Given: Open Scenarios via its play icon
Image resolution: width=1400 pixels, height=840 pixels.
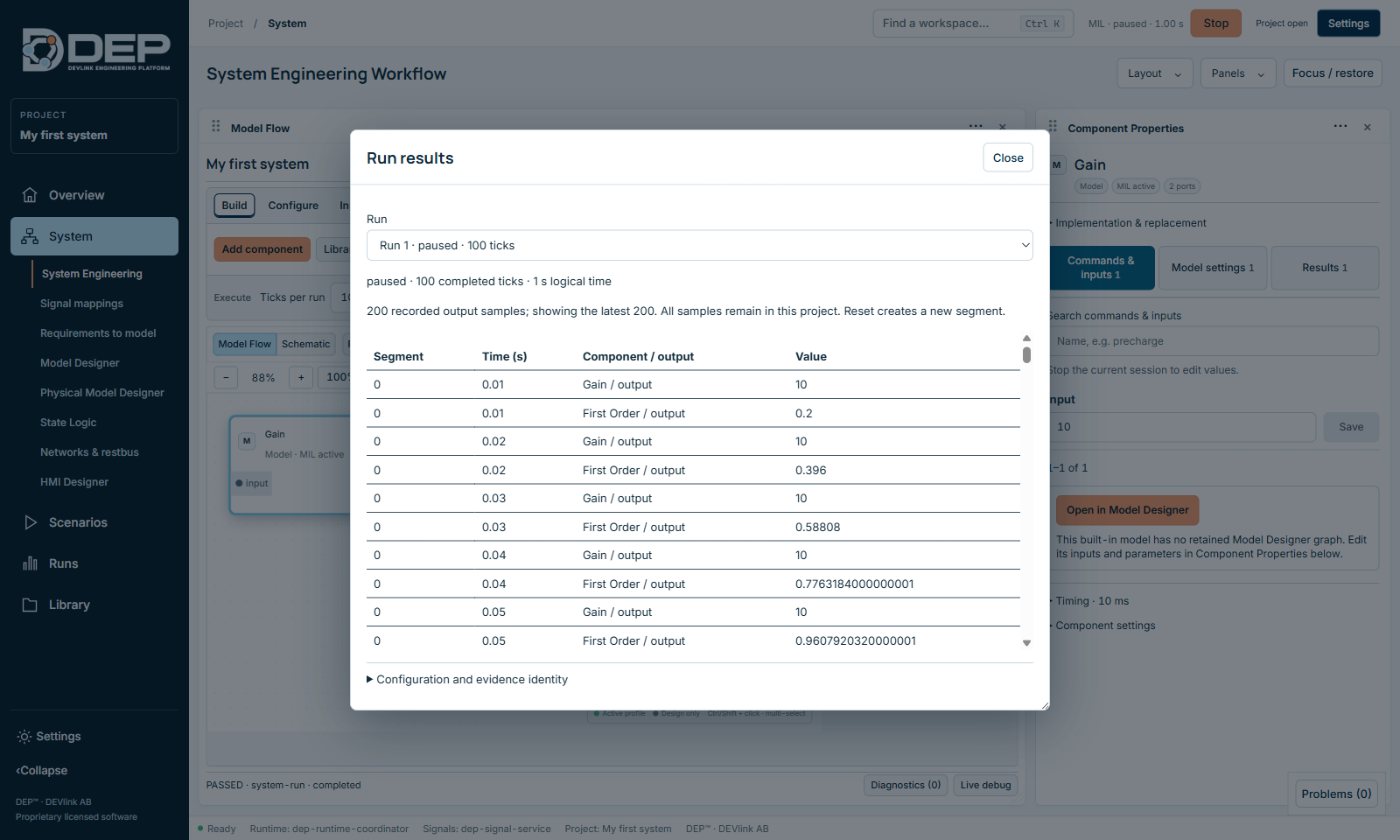Looking at the screenshot, I should (31, 522).
